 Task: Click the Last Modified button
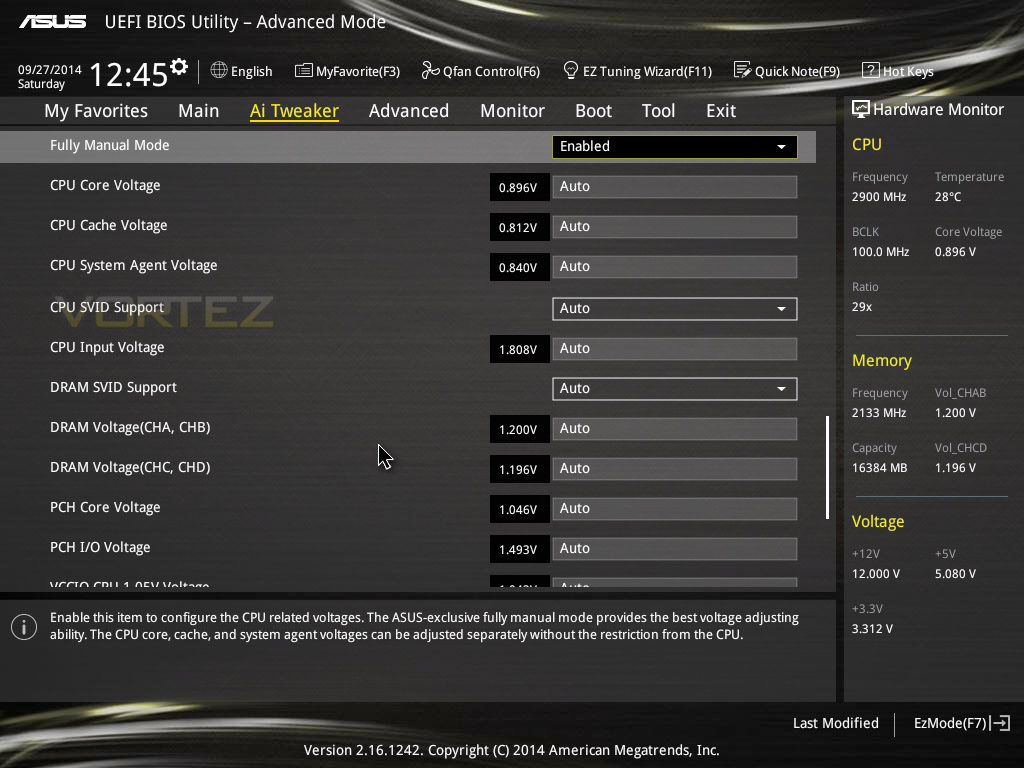pyautogui.click(x=835, y=723)
